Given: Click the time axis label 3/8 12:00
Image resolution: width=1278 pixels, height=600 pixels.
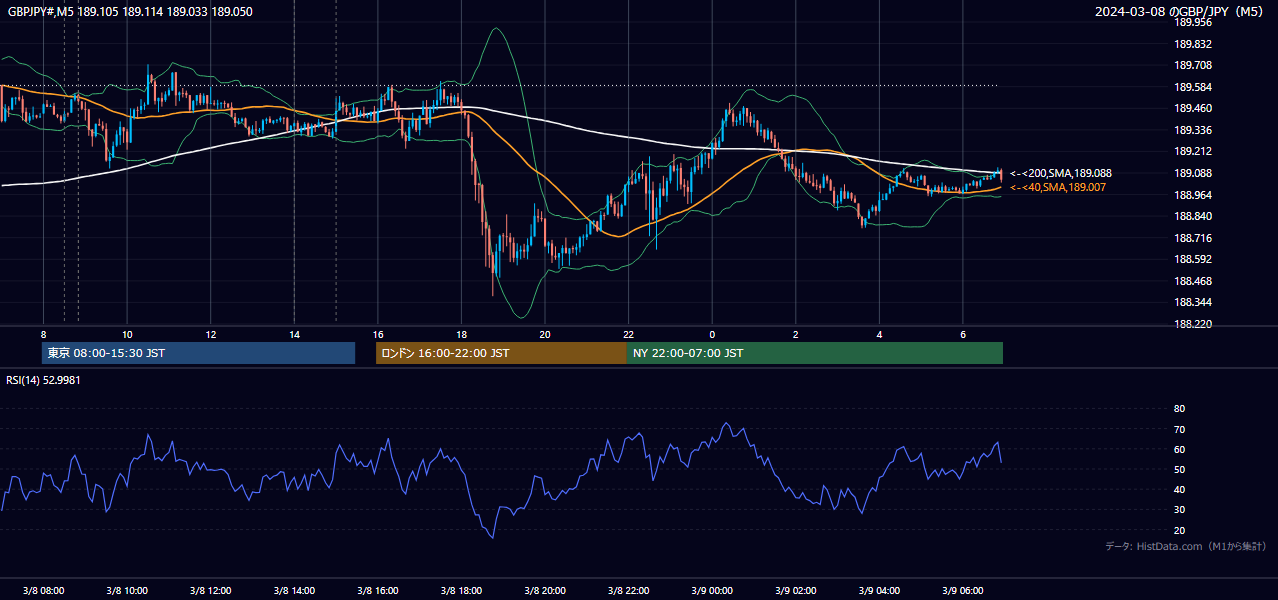Looking at the screenshot, I should click(x=211, y=590).
